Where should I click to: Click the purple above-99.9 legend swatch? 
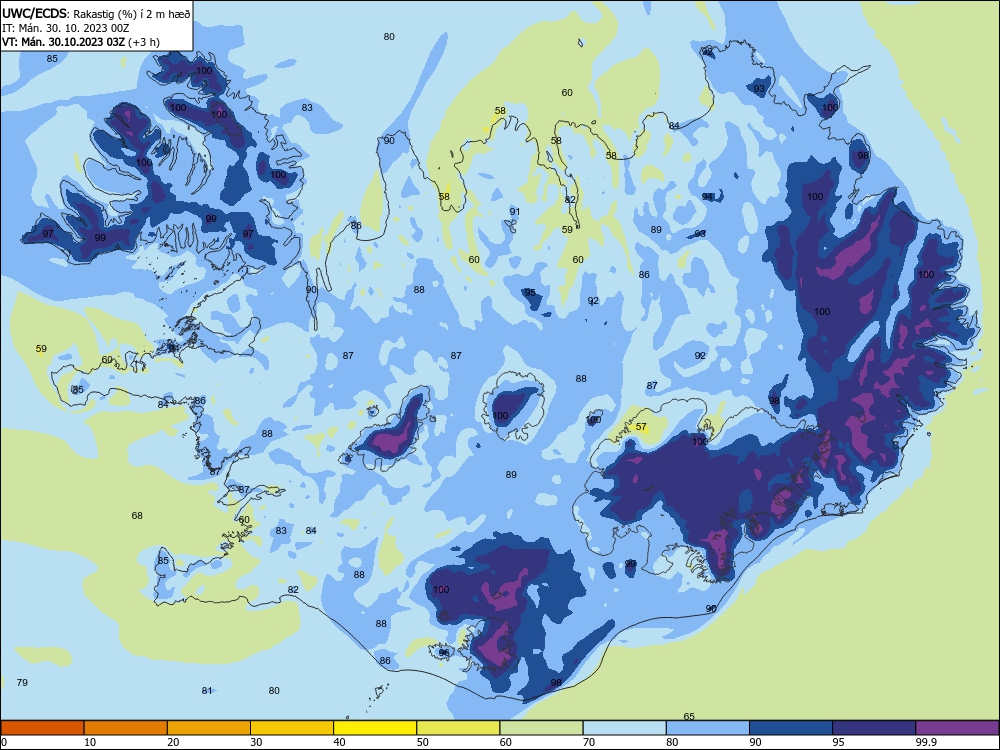tap(957, 728)
